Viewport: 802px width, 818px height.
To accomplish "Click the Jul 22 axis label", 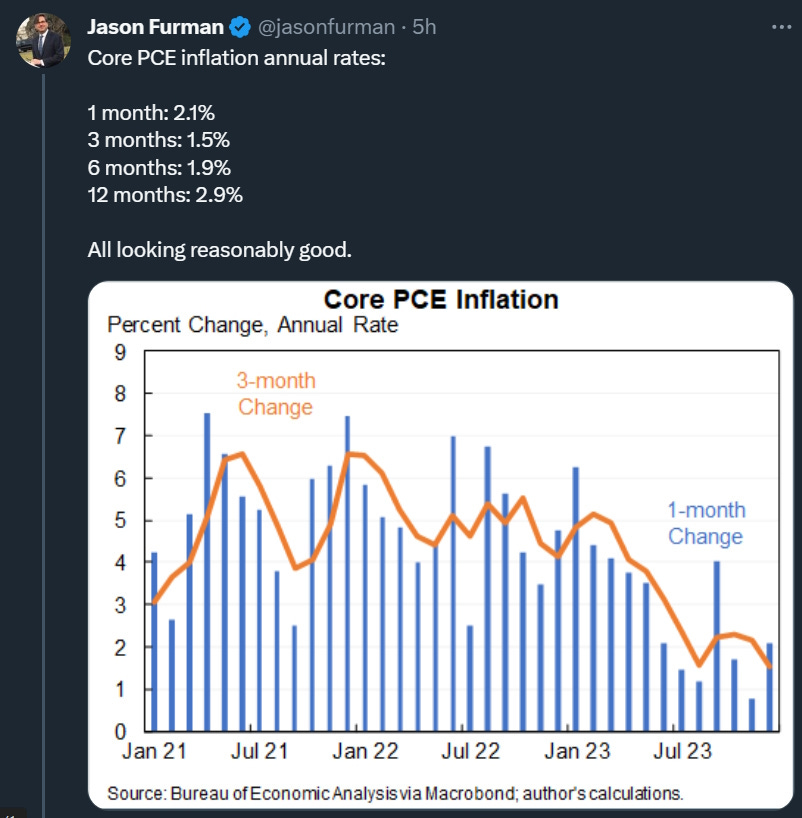I will [x=471, y=751].
